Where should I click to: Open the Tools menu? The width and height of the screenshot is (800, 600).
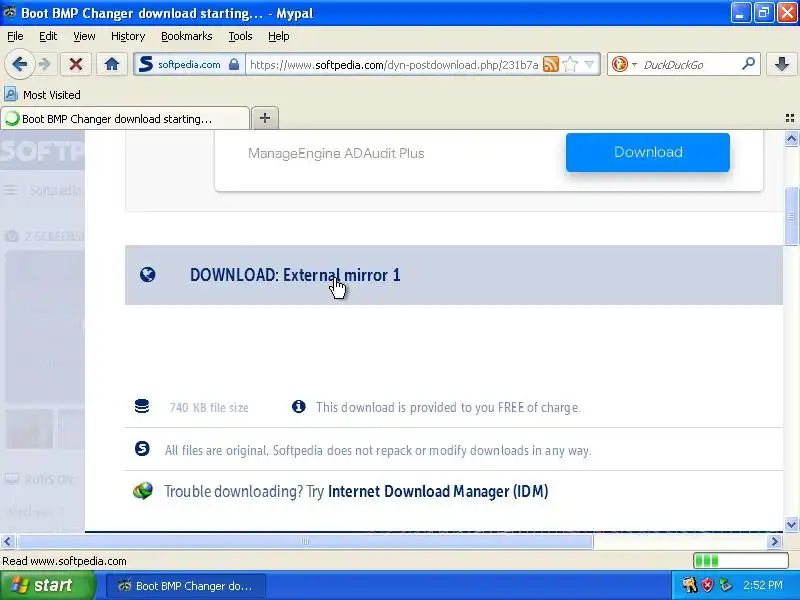tap(240, 36)
